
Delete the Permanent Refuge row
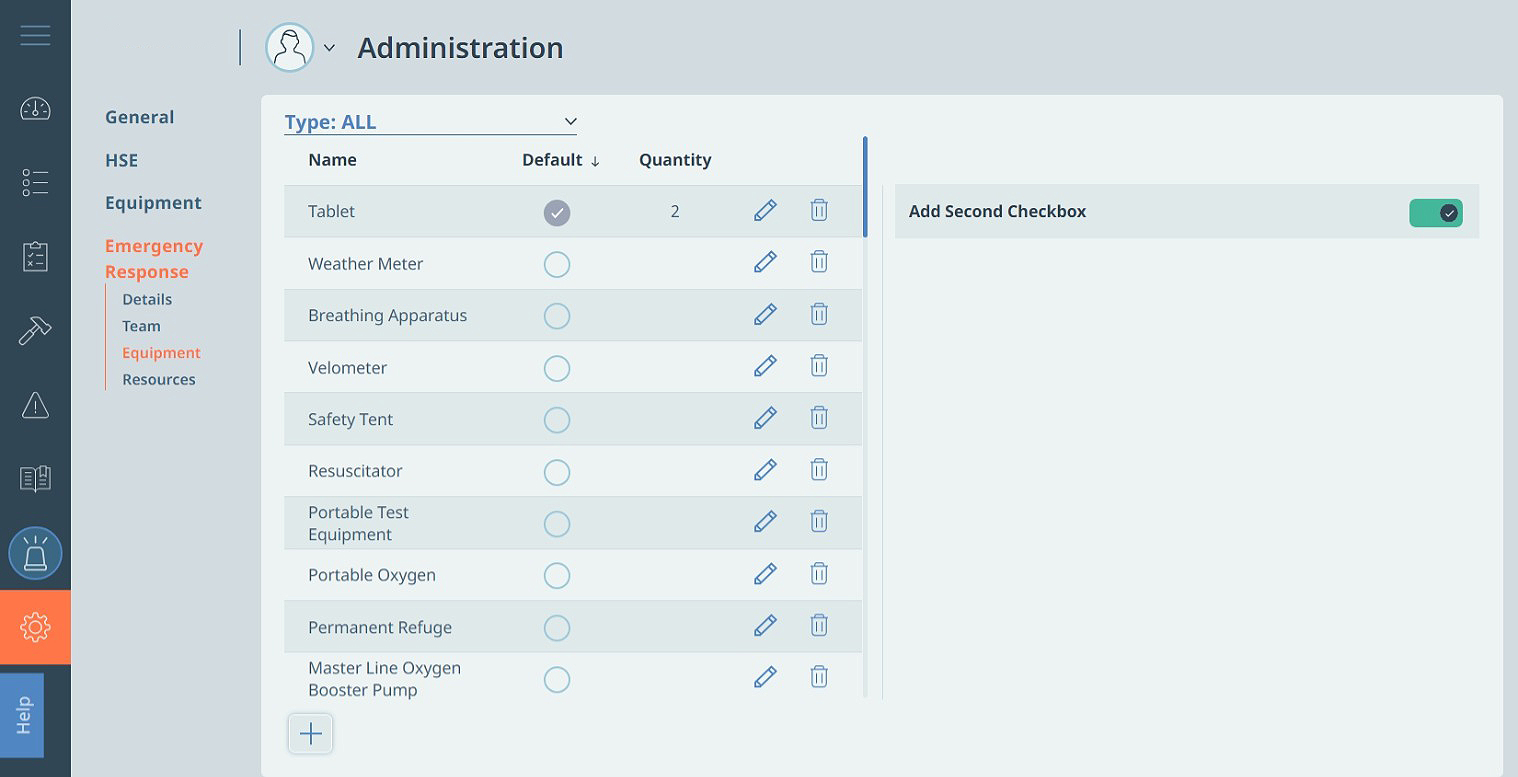[x=819, y=626]
